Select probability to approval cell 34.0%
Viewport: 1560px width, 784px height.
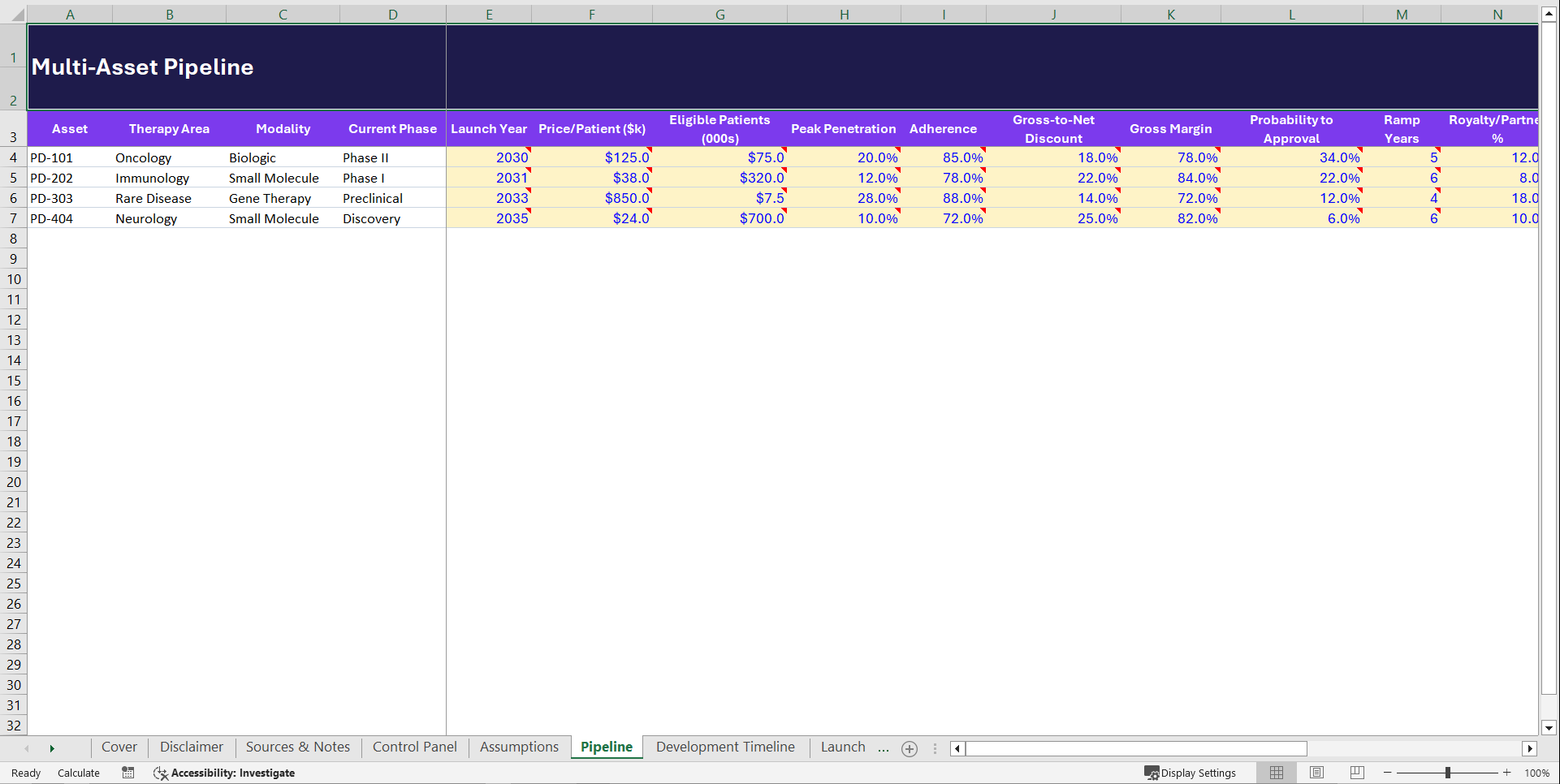(x=1291, y=157)
